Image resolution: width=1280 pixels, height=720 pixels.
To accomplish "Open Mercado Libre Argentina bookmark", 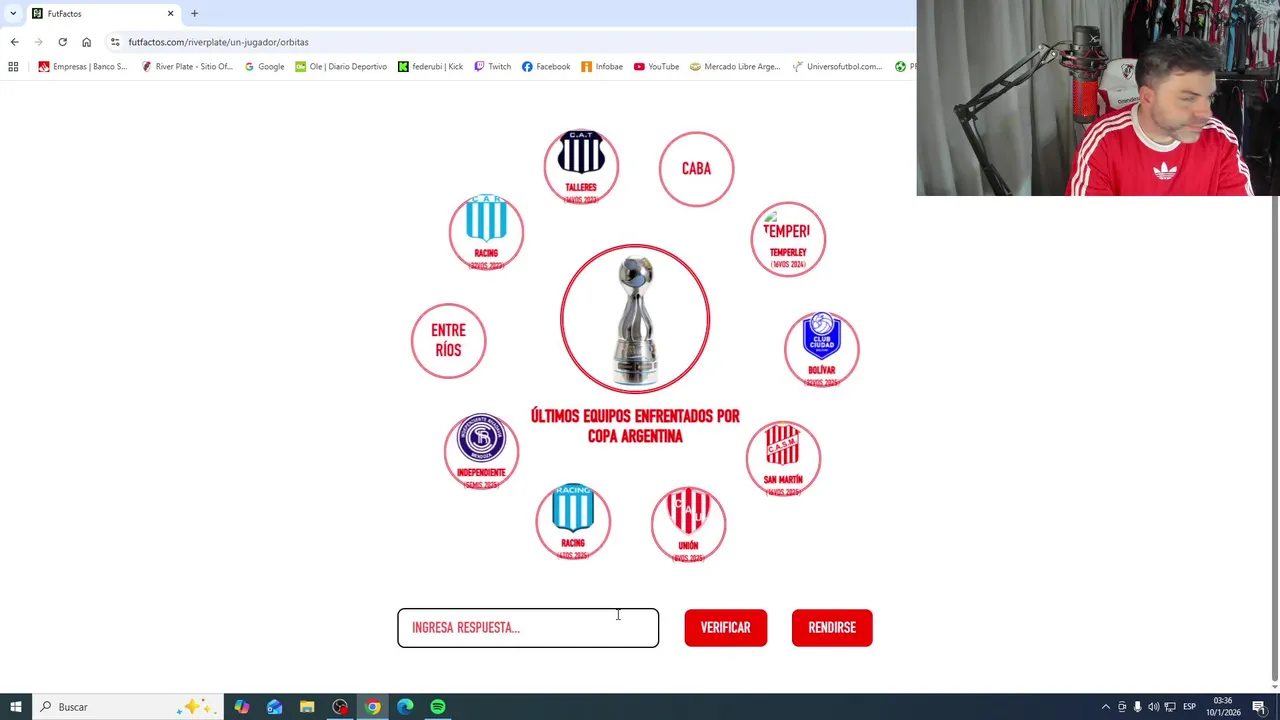I will tap(735, 67).
